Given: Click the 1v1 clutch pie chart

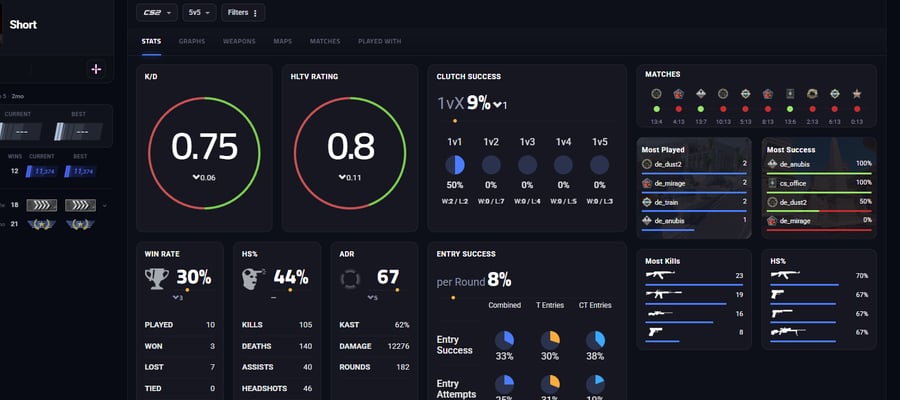Looking at the screenshot, I should (455, 165).
